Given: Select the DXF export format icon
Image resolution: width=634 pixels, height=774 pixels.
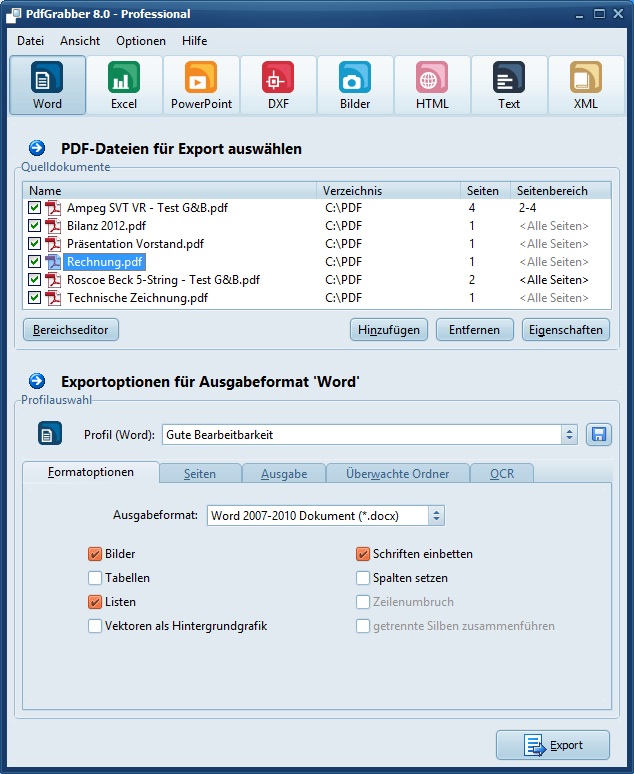Looking at the screenshot, I should 278,85.
